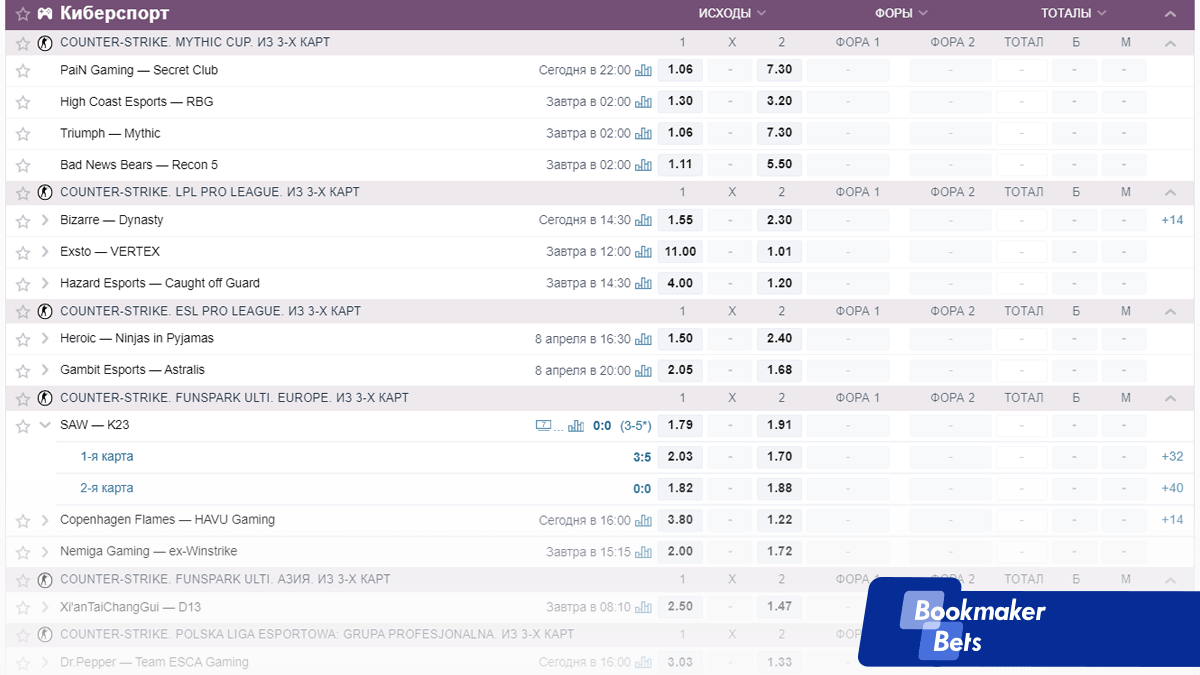Image resolution: width=1200 pixels, height=675 pixels.
Task: Click Counter-Strike icon next to Mythic Cup
Action: pyautogui.click(x=44, y=43)
